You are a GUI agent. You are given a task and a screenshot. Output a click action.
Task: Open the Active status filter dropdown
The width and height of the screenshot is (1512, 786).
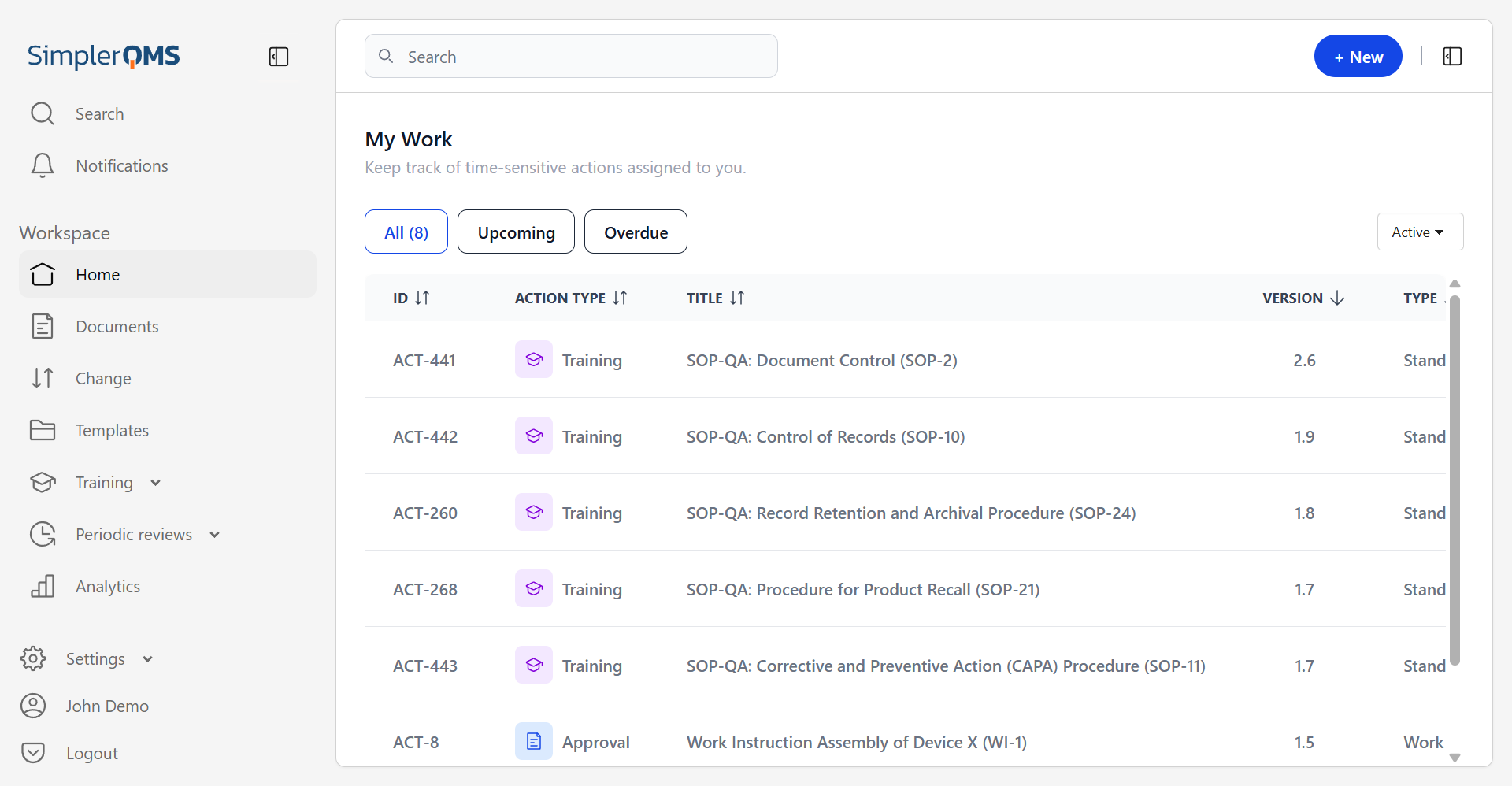(x=1419, y=232)
